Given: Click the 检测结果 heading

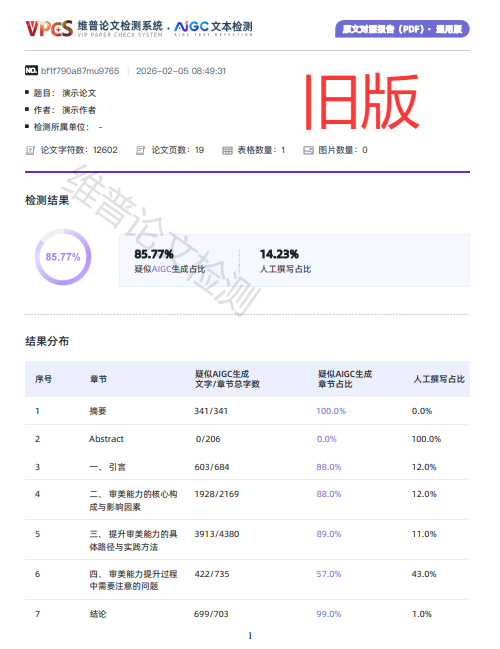Looking at the screenshot, I should (x=47, y=200).
